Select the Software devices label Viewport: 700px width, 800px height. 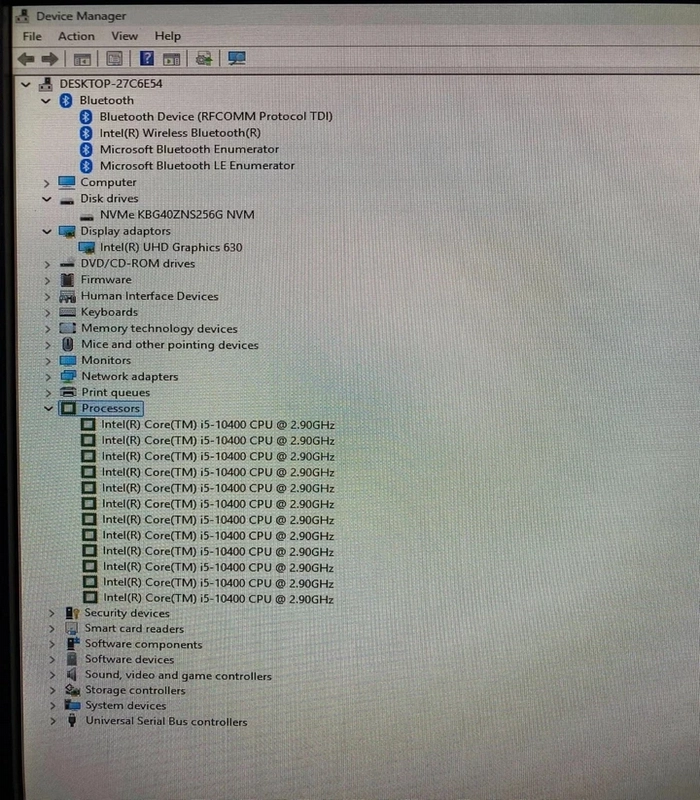click(x=130, y=659)
